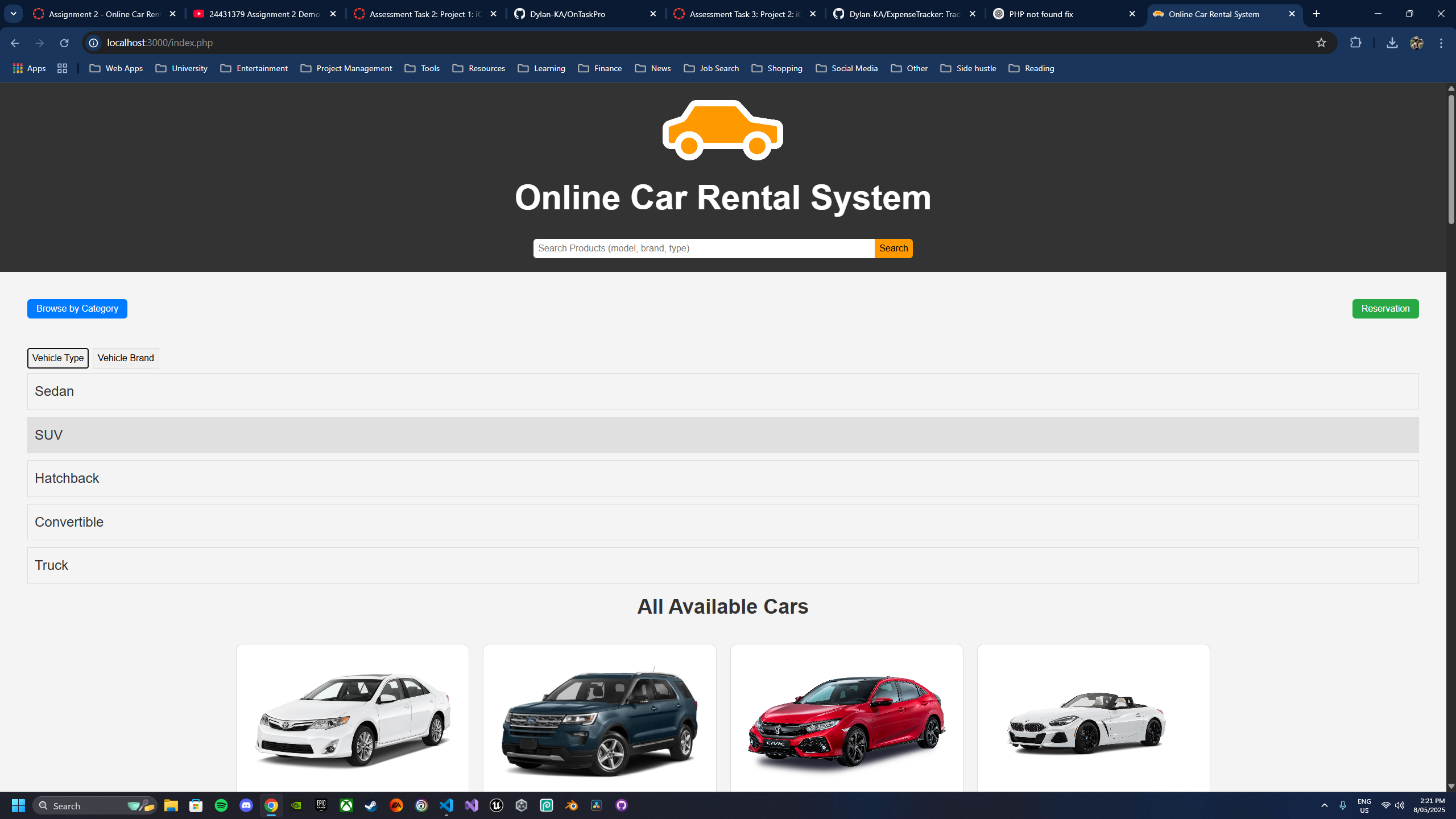Open Microsoft Store from taskbar
This screenshot has width=1456, height=819.
196,805
